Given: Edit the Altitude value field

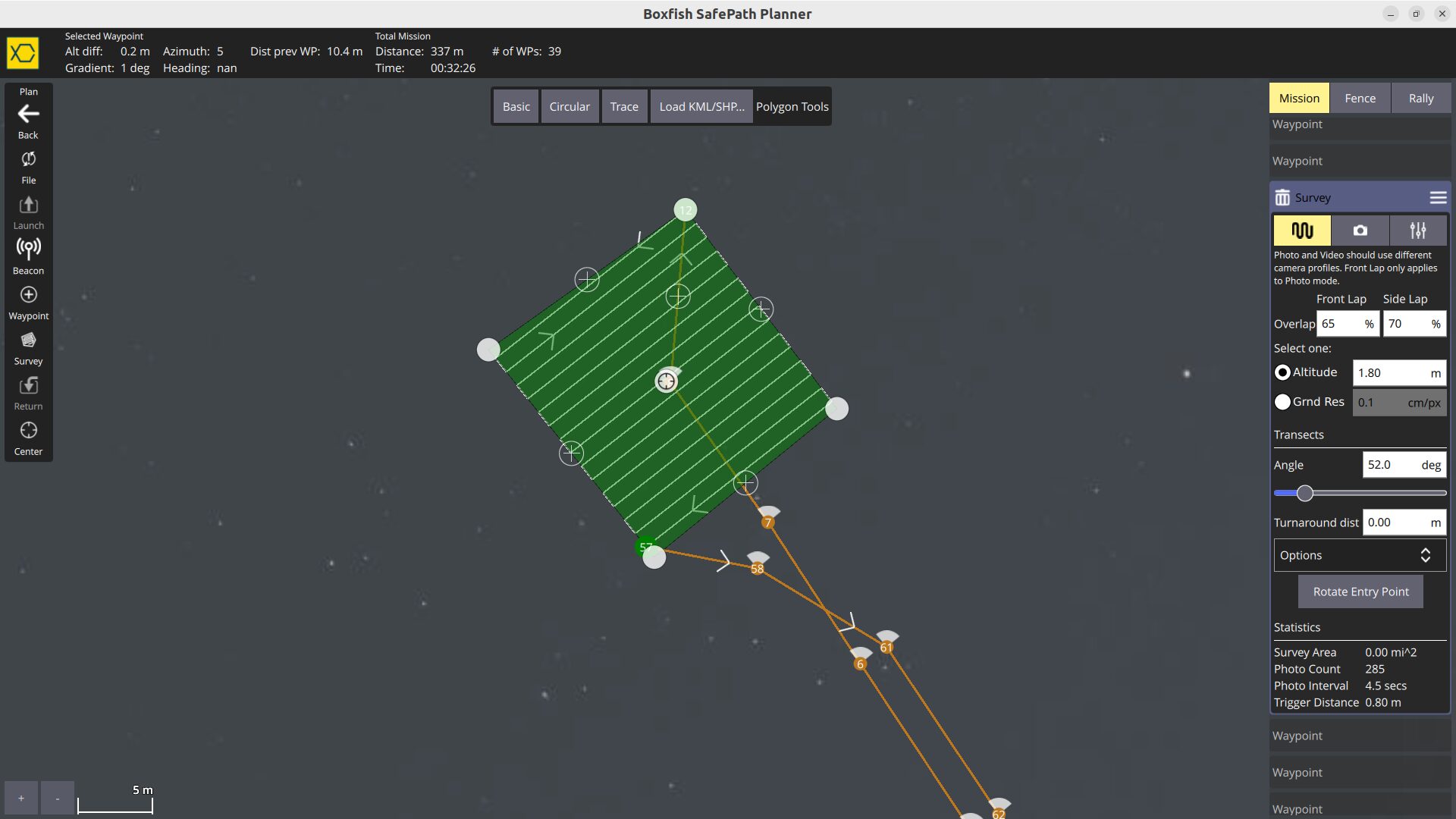Looking at the screenshot, I should click(1399, 372).
